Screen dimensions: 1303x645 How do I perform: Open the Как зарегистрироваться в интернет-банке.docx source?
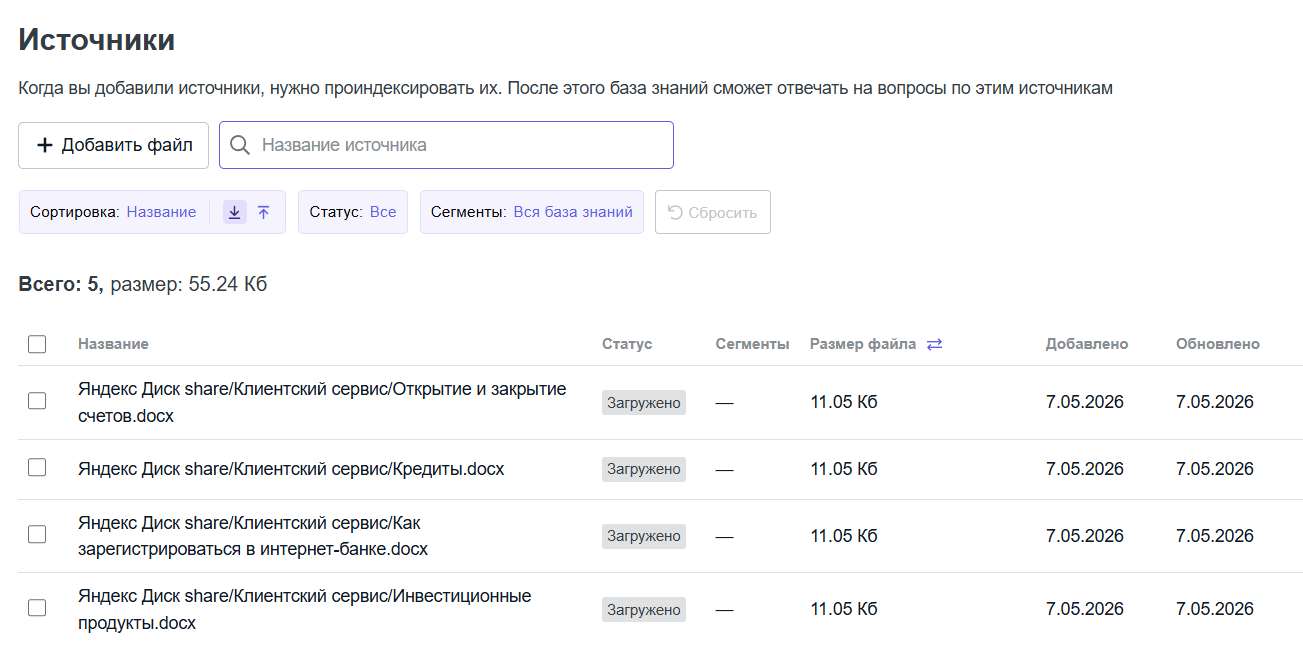tap(253, 536)
